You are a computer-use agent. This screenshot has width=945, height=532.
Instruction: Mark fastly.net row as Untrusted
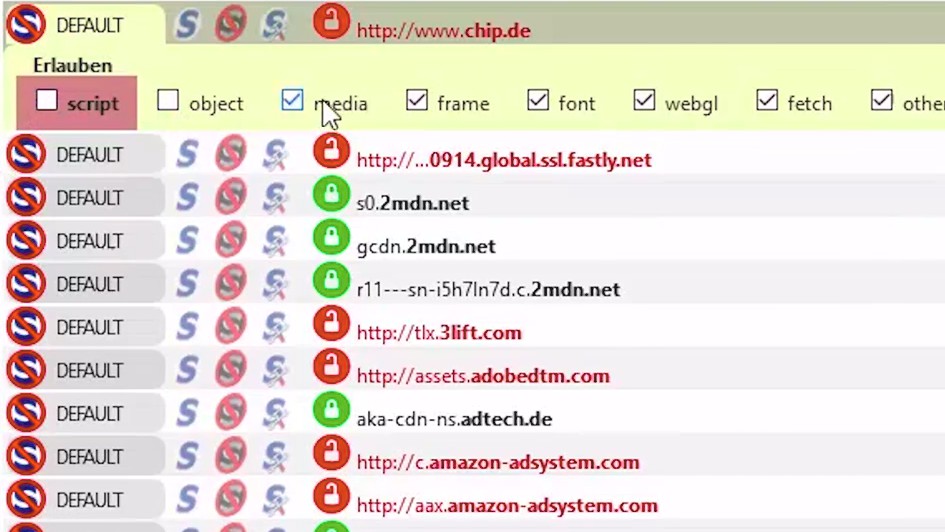pos(231,154)
